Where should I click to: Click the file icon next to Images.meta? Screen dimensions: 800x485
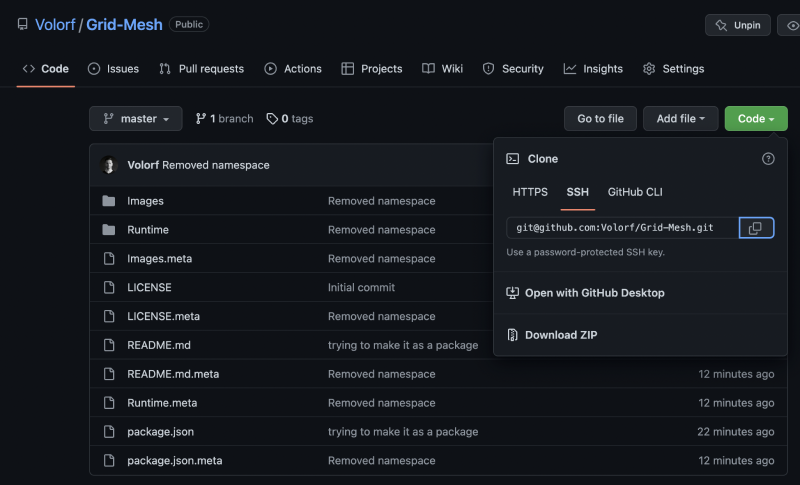109,259
